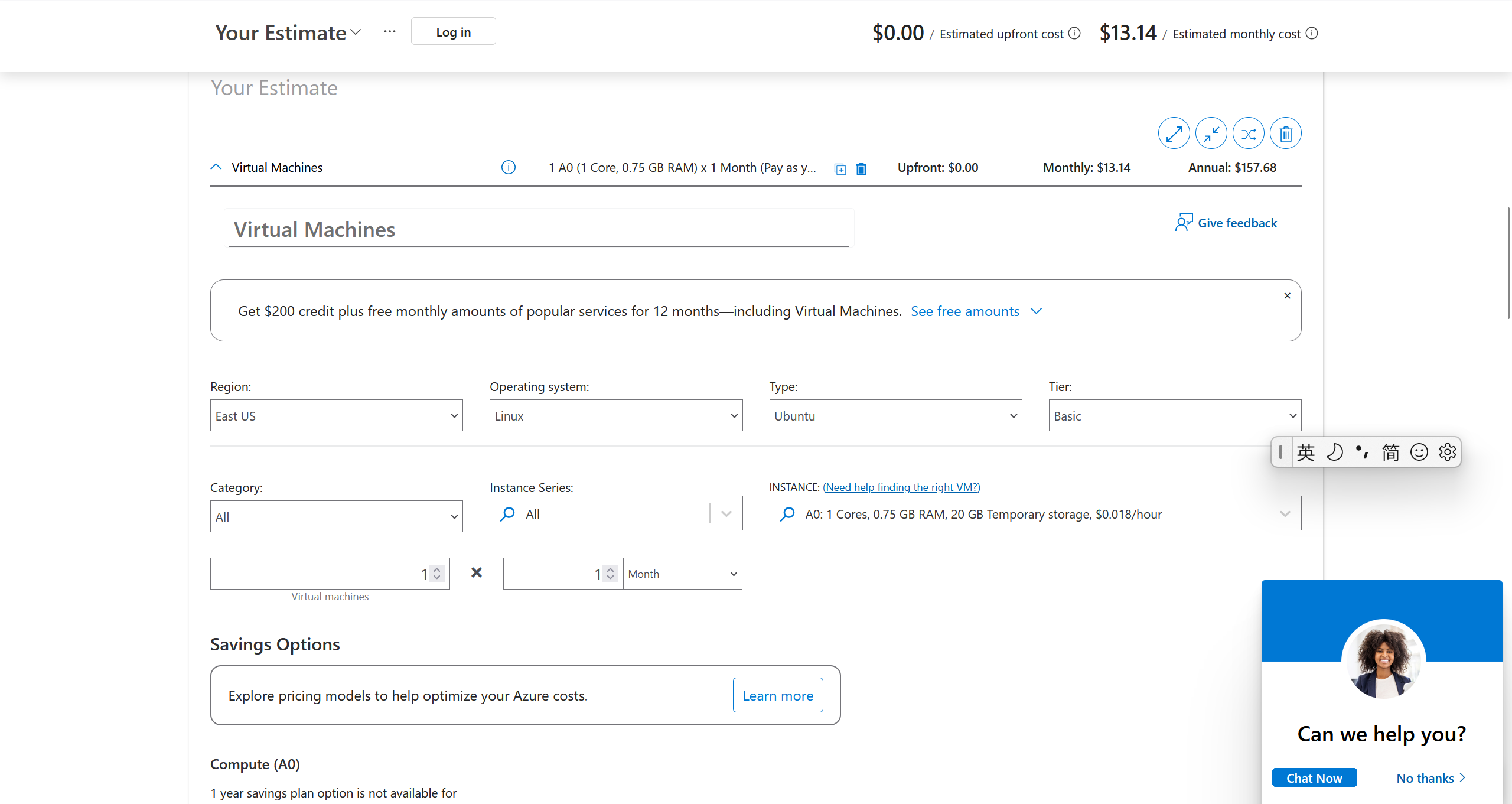Click the Chat Now button
Image resolution: width=1512 pixels, height=804 pixels.
tap(1314, 778)
